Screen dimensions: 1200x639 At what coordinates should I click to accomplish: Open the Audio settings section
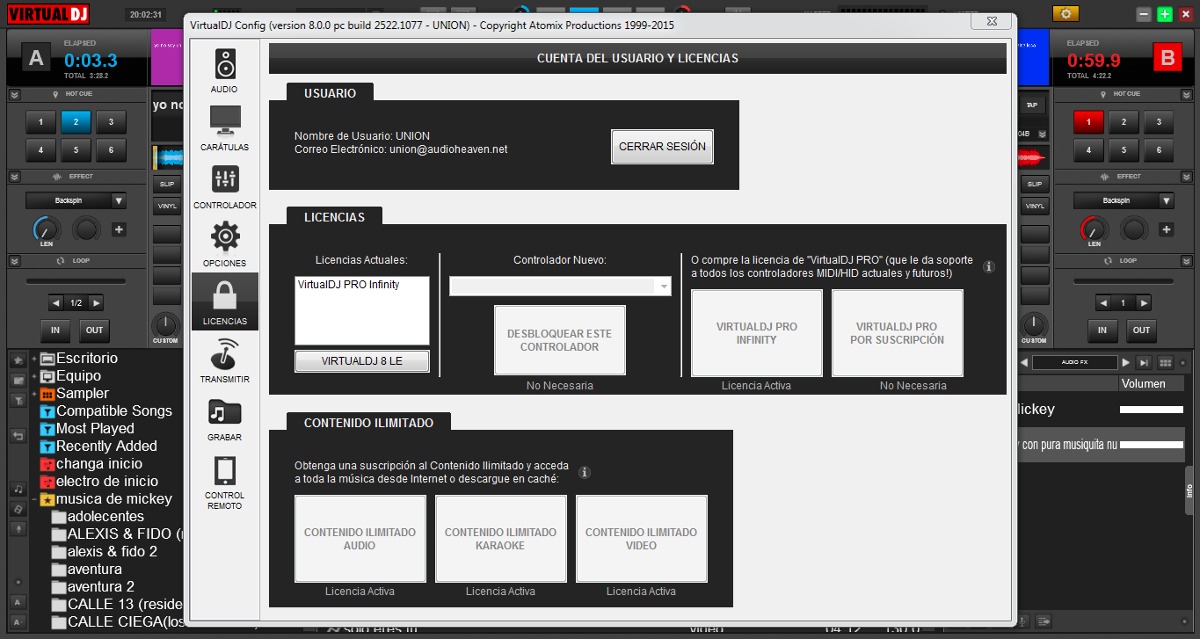pyautogui.click(x=225, y=70)
